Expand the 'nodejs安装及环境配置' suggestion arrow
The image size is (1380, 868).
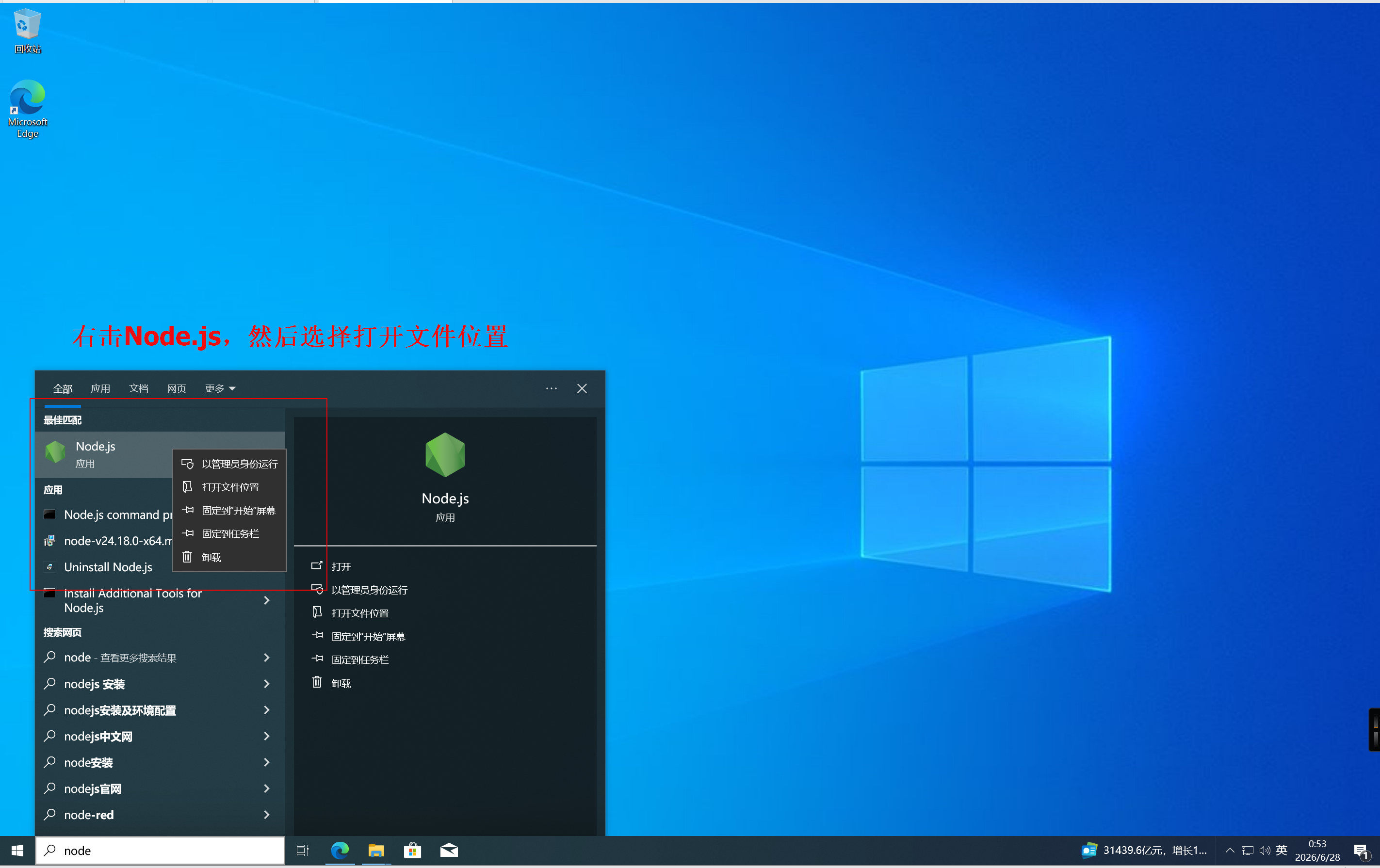pyautogui.click(x=266, y=710)
